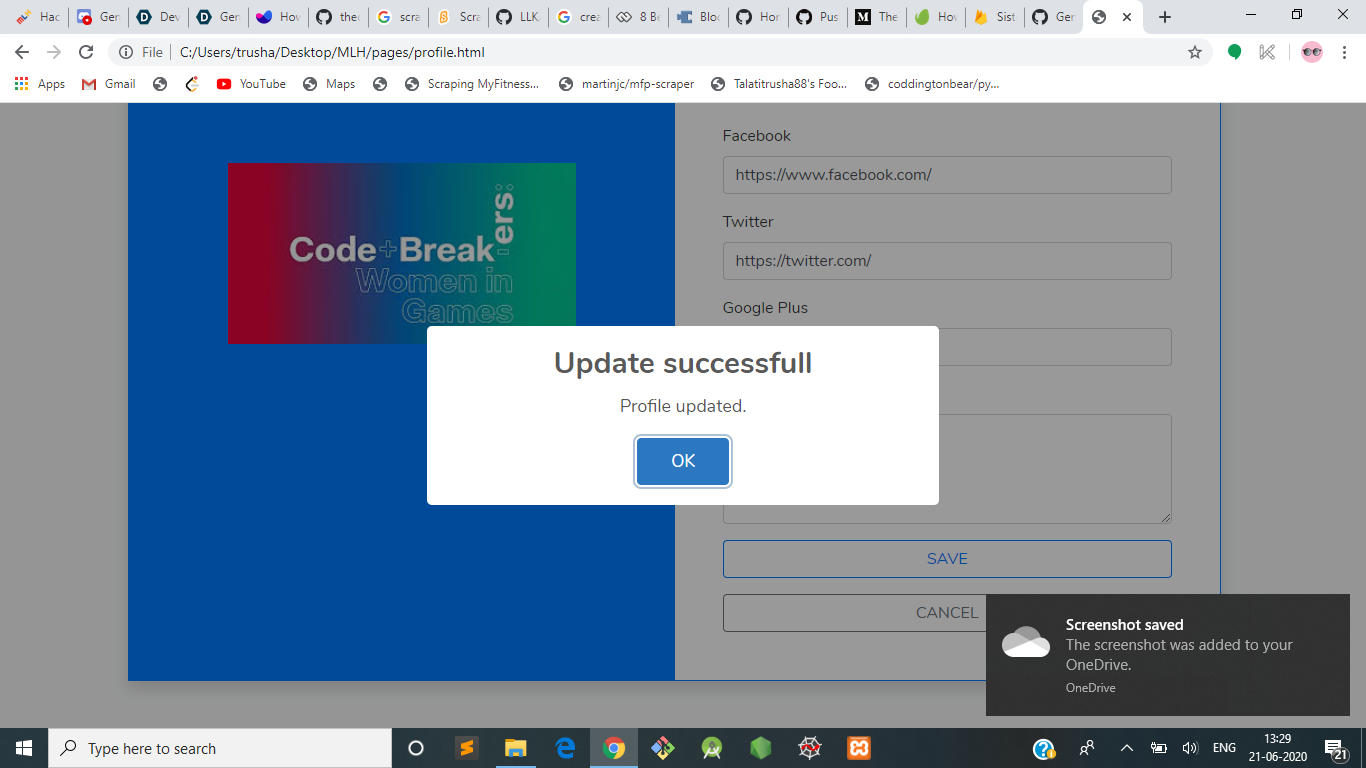The height and width of the screenshot is (768, 1366).
Task: Open the 'martinjc/mfp-scraper' bookmark
Action: (627, 84)
